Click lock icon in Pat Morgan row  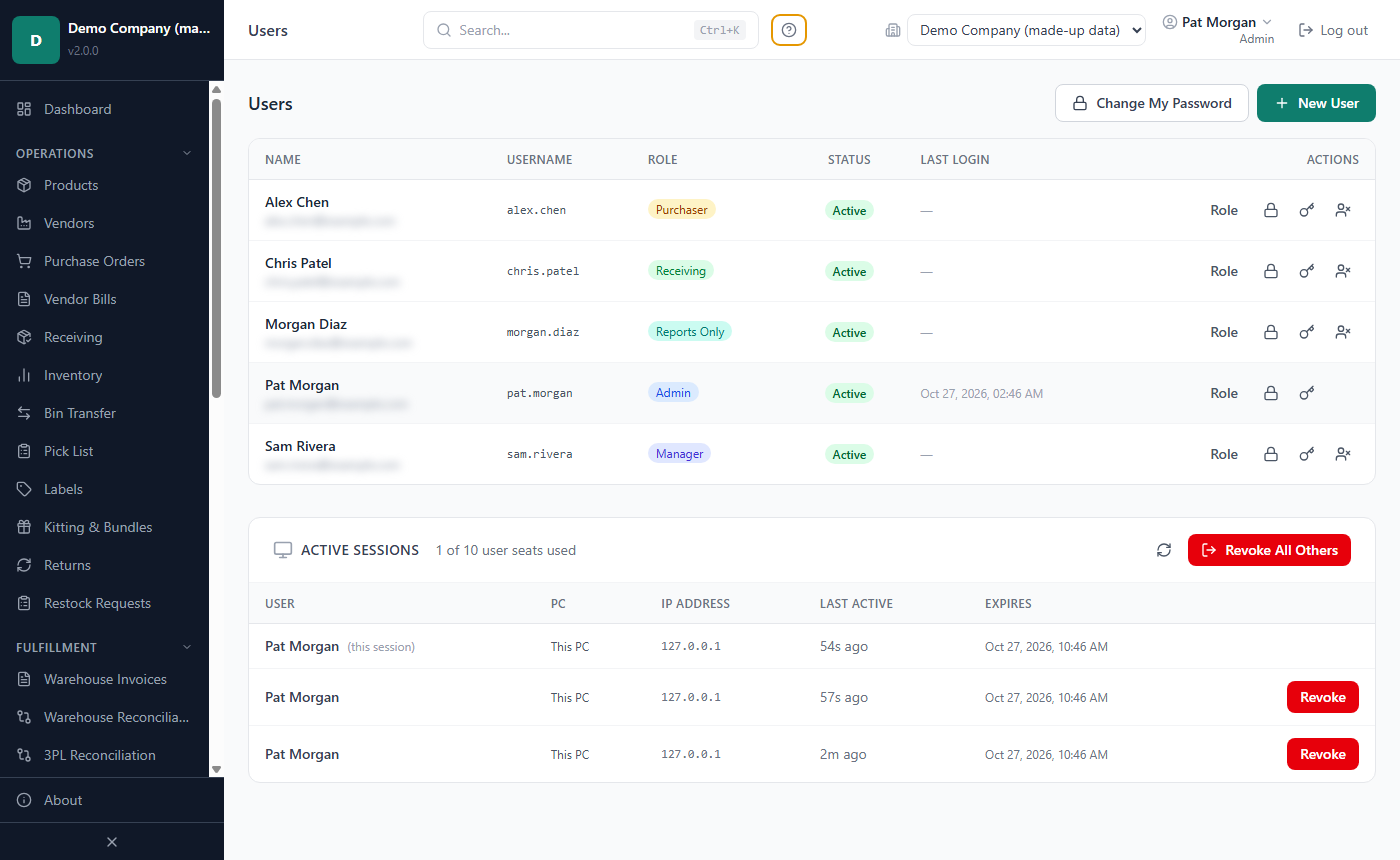pyautogui.click(x=1271, y=393)
